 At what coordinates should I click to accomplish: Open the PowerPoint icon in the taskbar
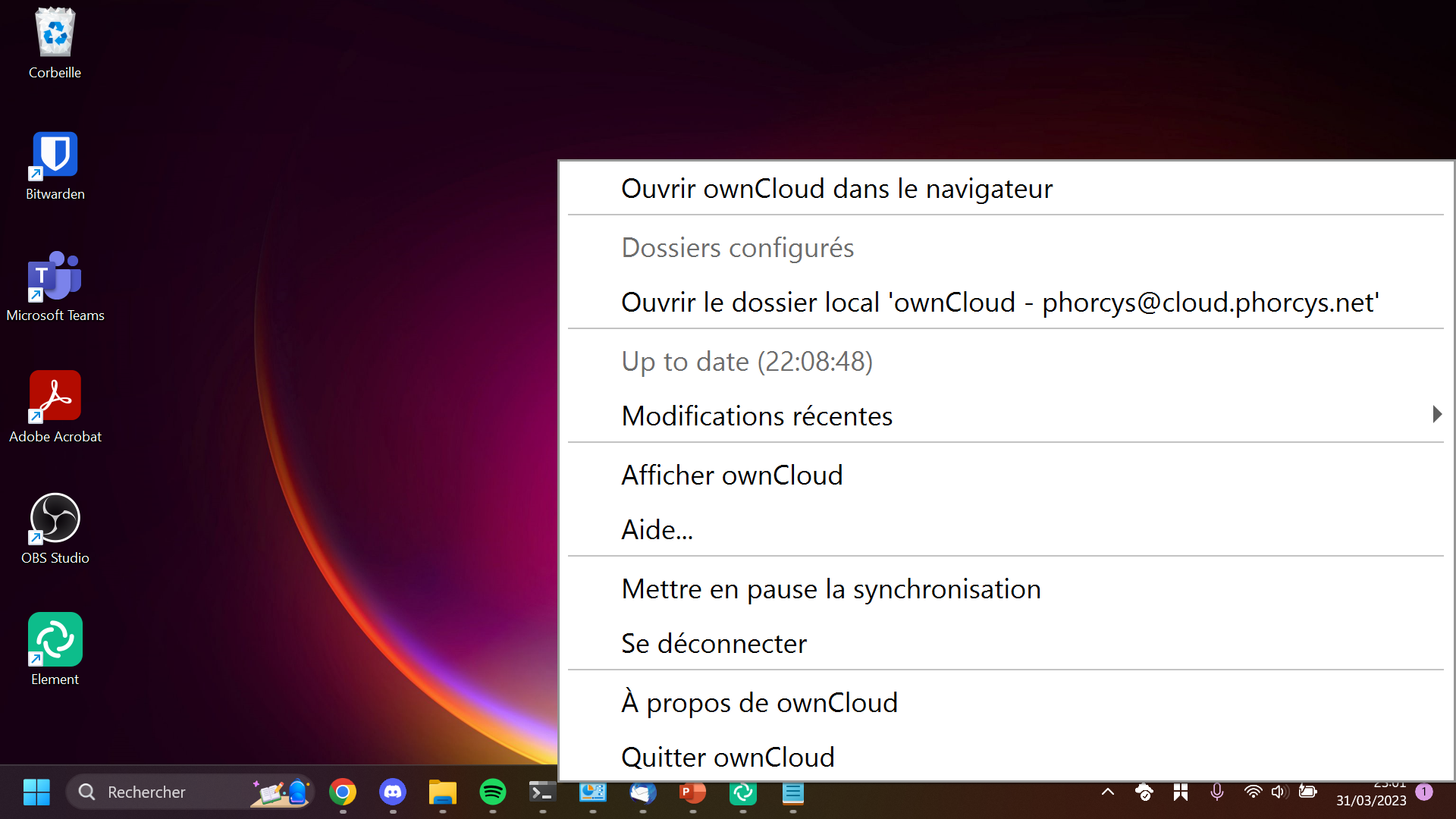tap(693, 792)
